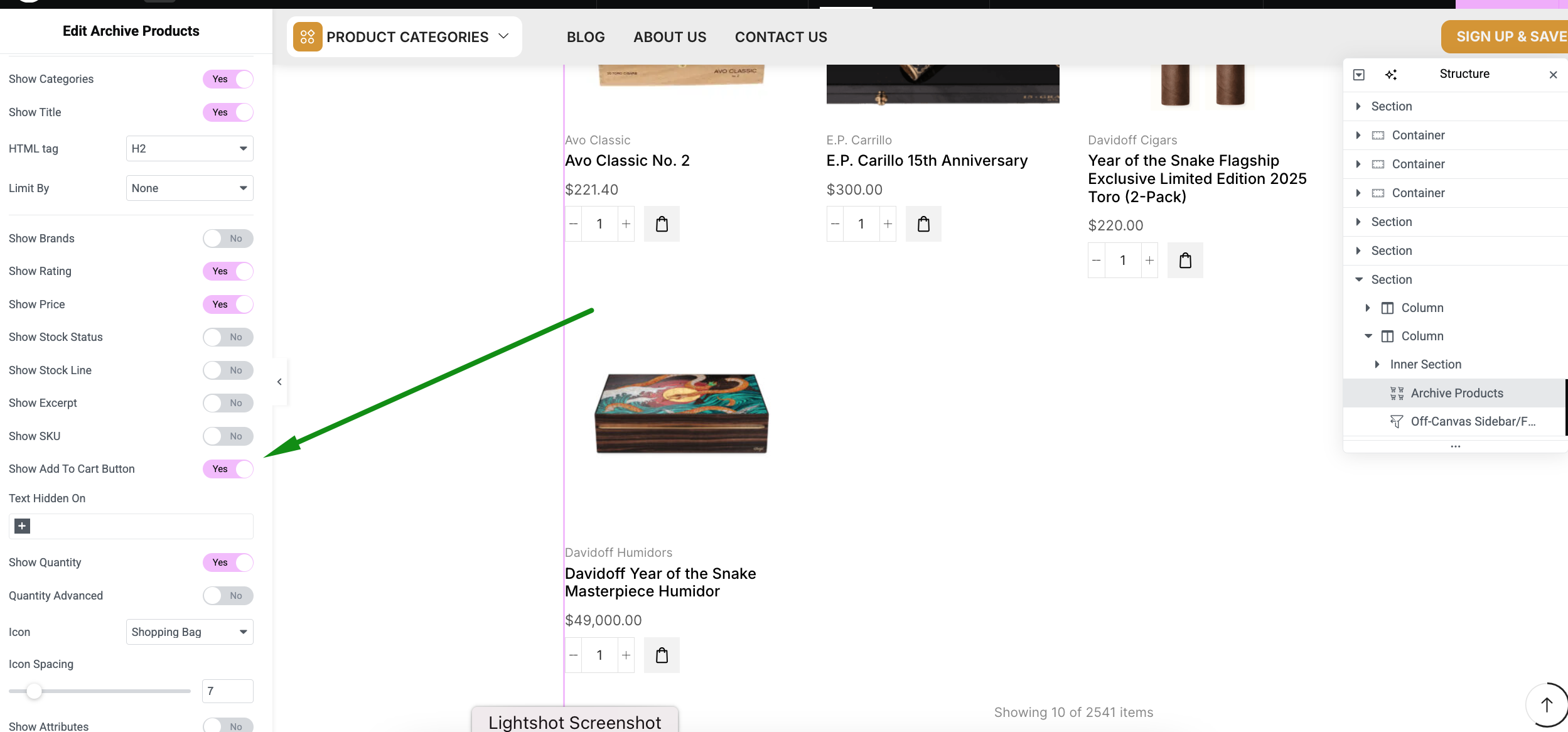This screenshot has width=1568, height=732.
Task: Click the Structure panel dock icon
Action: [x=1359, y=75]
